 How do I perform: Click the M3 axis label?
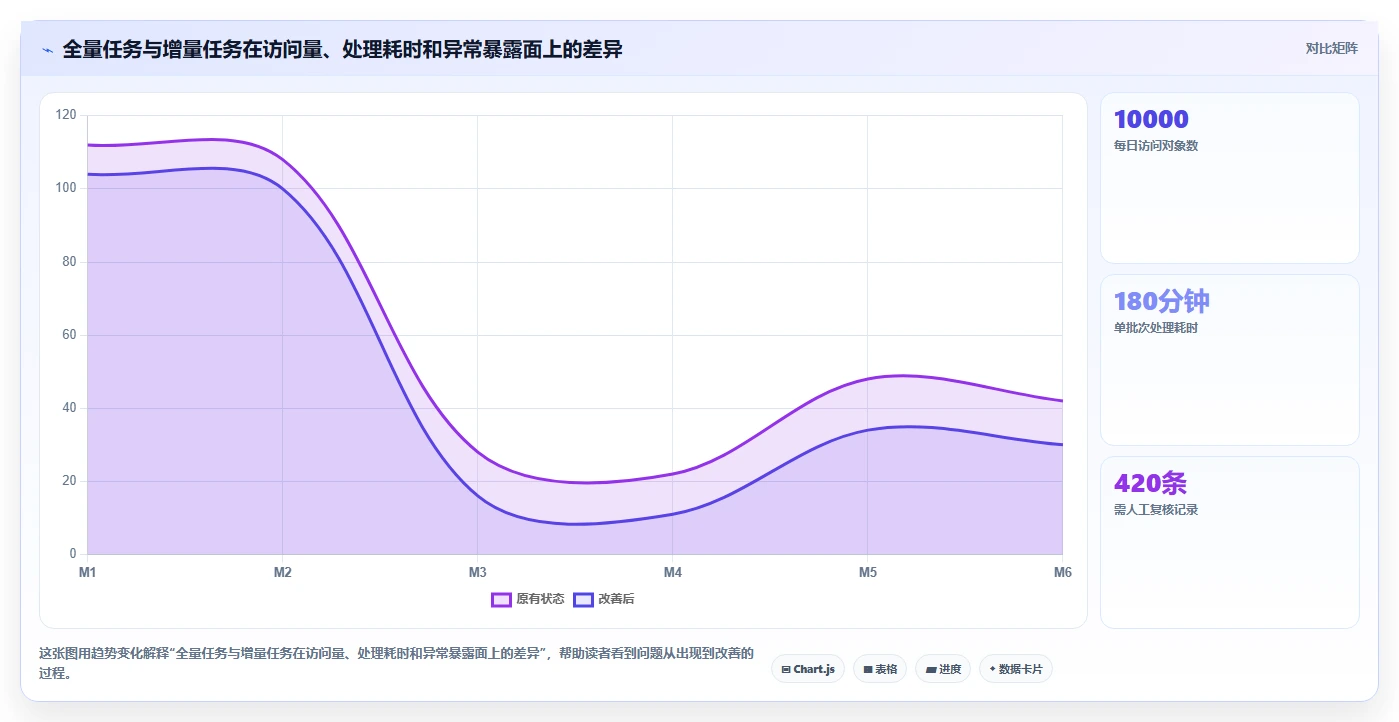(x=477, y=572)
